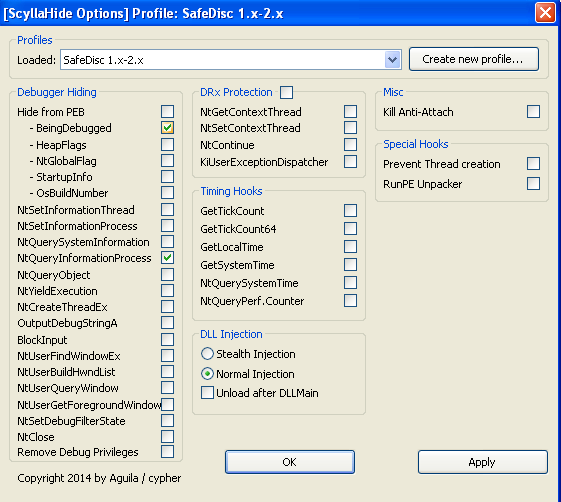Select Stealth Injection radio button

pos(207,354)
